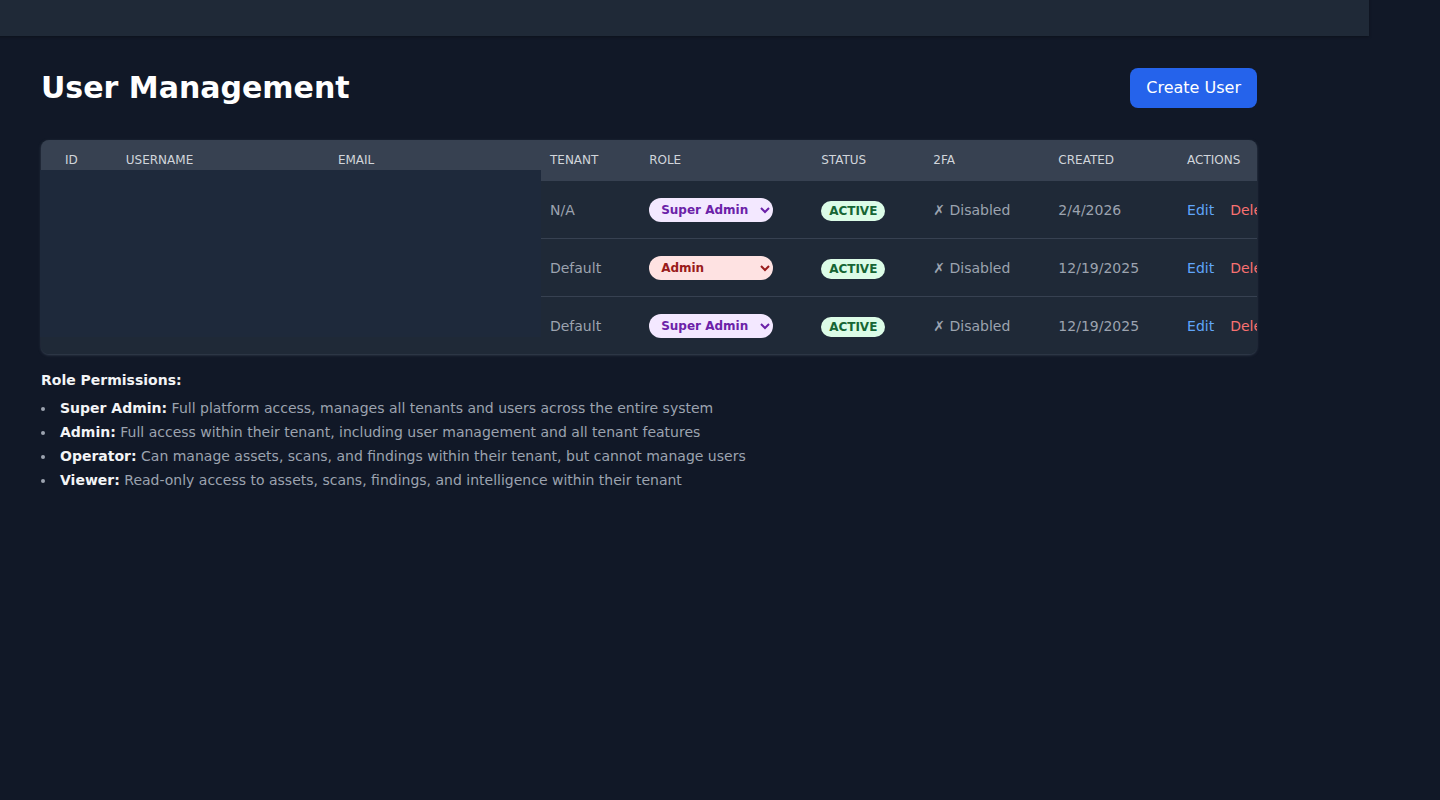Viewport: 1440px width, 800px height.
Task: Toggle 2FA for the first user
Action: point(971,210)
